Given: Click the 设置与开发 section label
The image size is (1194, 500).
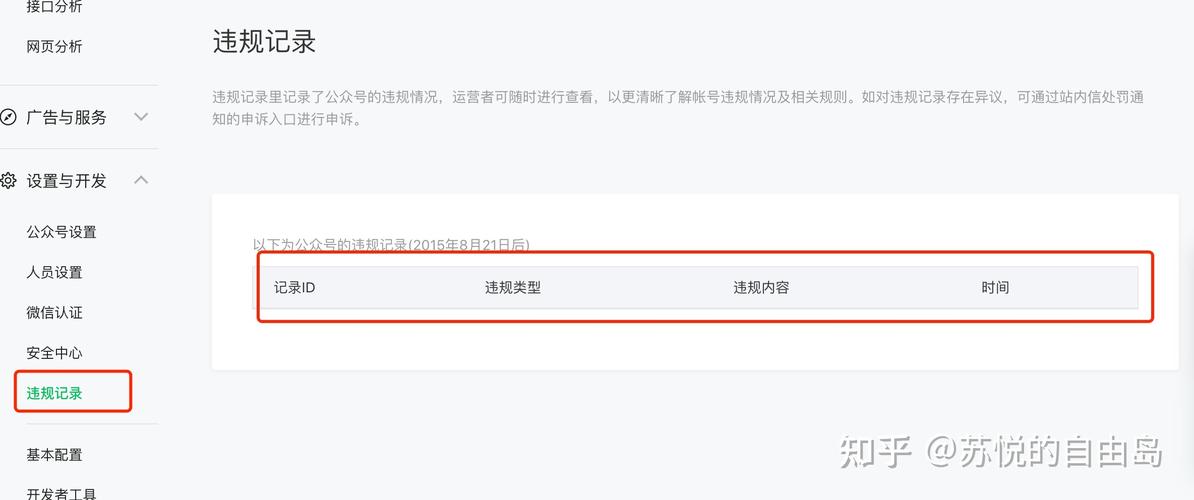Looking at the screenshot, I should point(66,180).
